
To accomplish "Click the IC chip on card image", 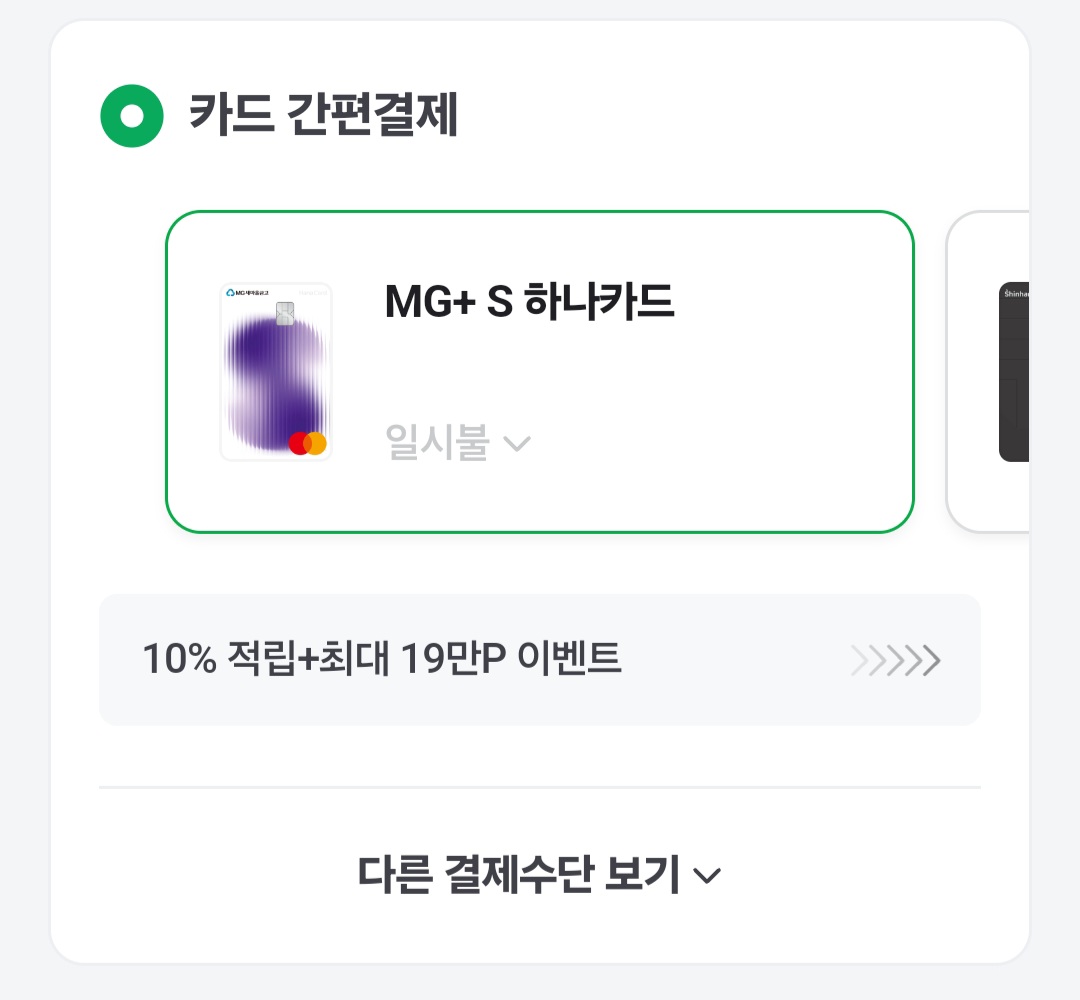I will (x=284, y=313).
